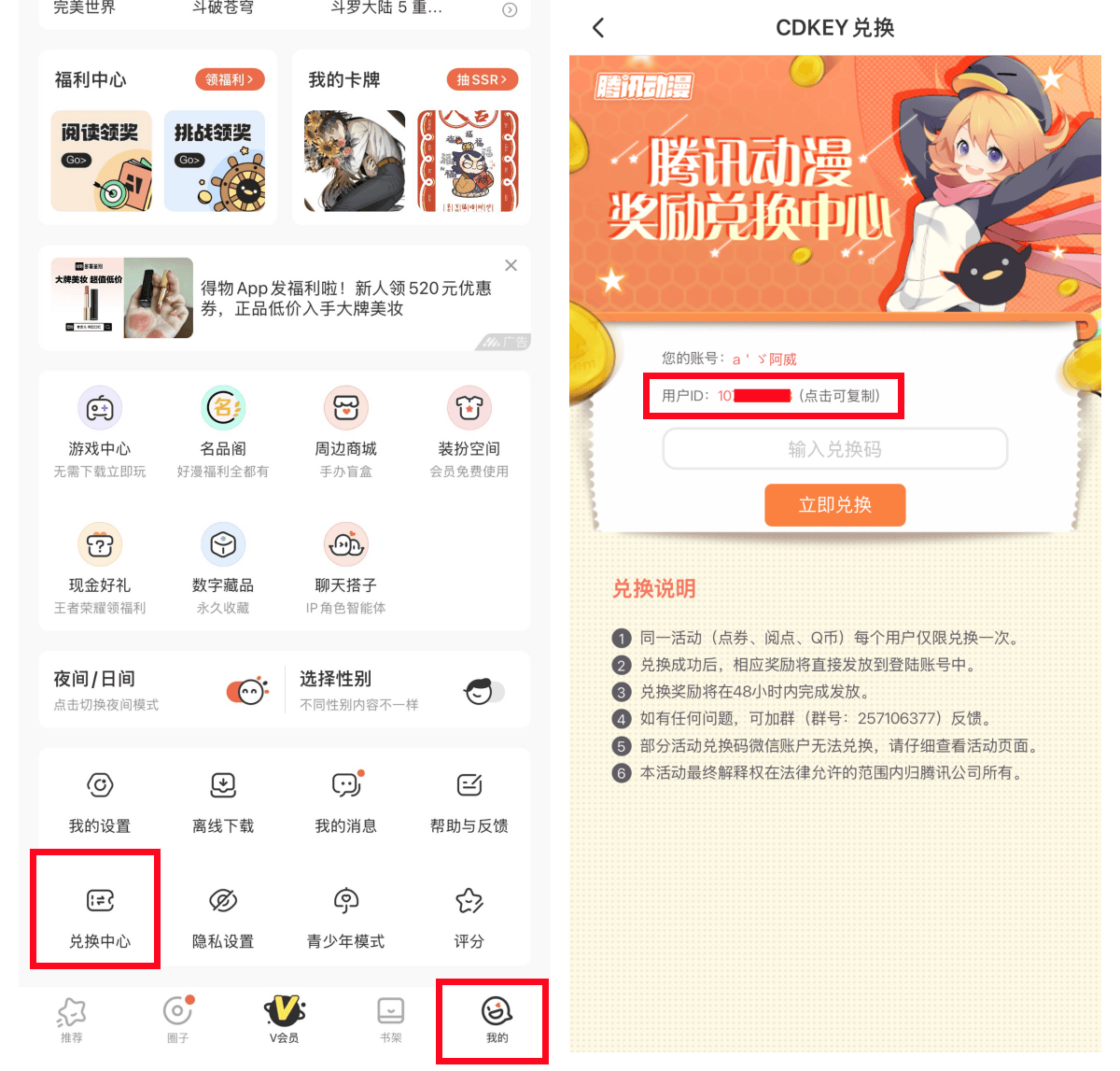Open 隐私设置 privacy eye icon

pyautogui.click(x=223, y=901)
